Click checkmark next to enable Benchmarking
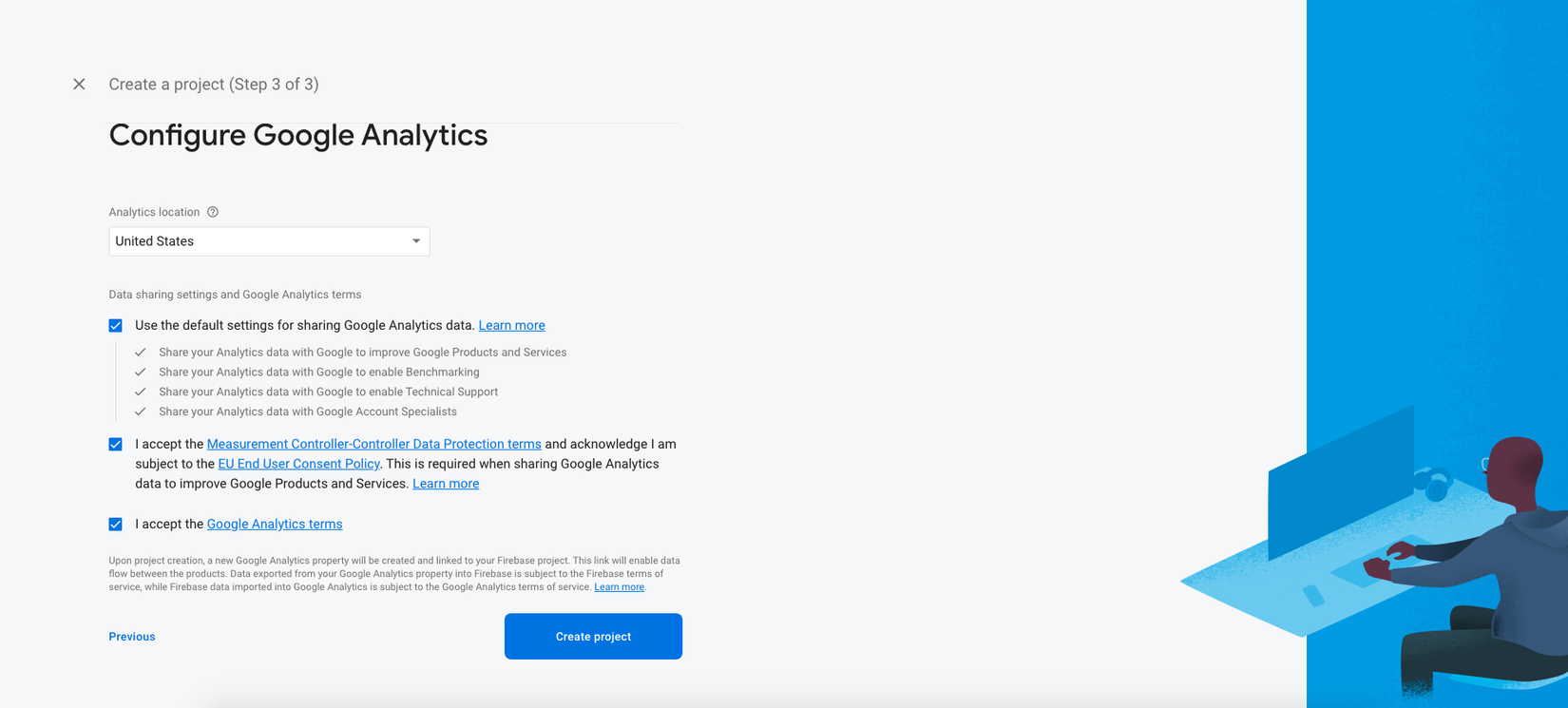 coord(141,373)
